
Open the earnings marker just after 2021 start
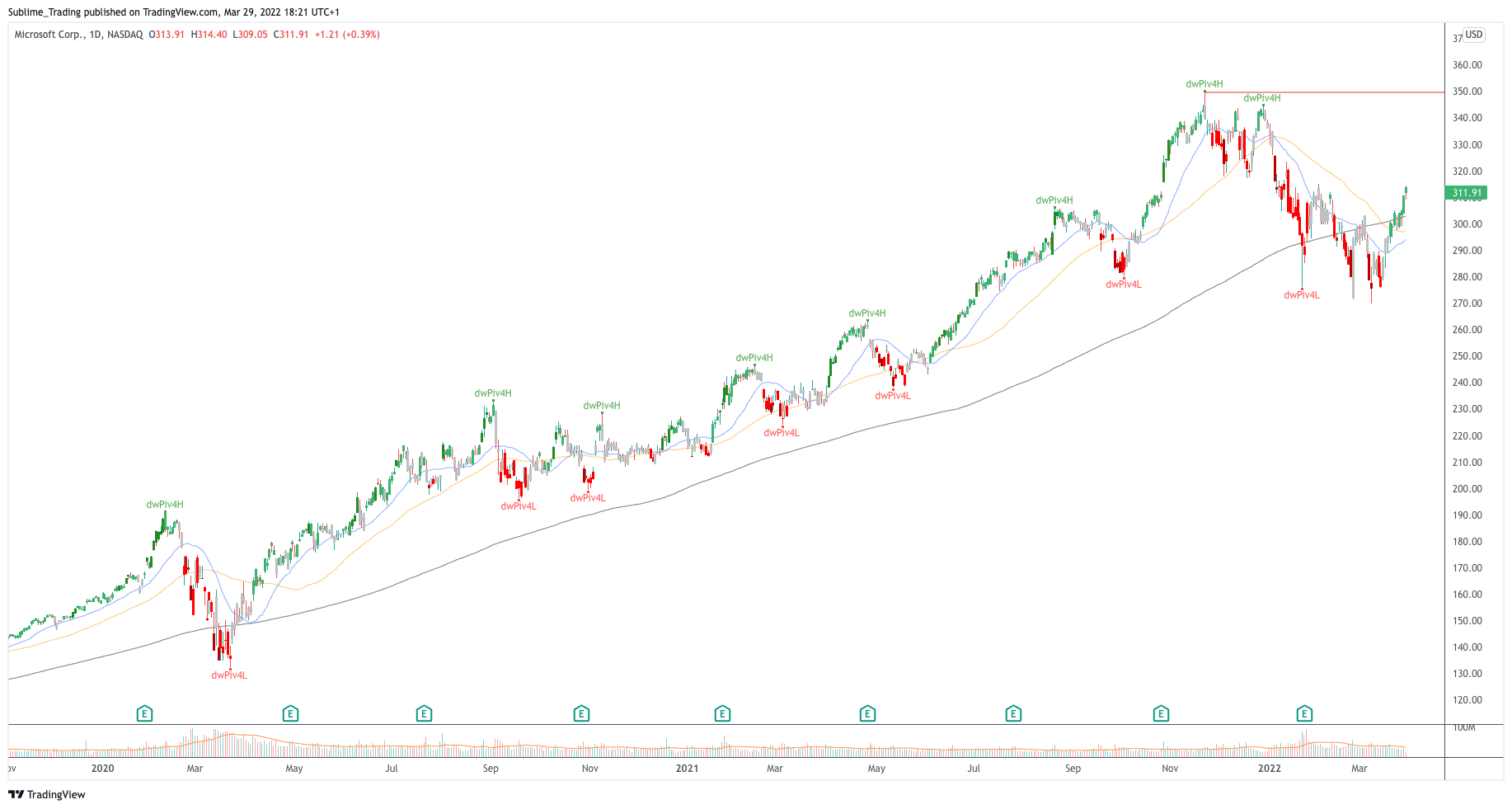tap(722, 713)
